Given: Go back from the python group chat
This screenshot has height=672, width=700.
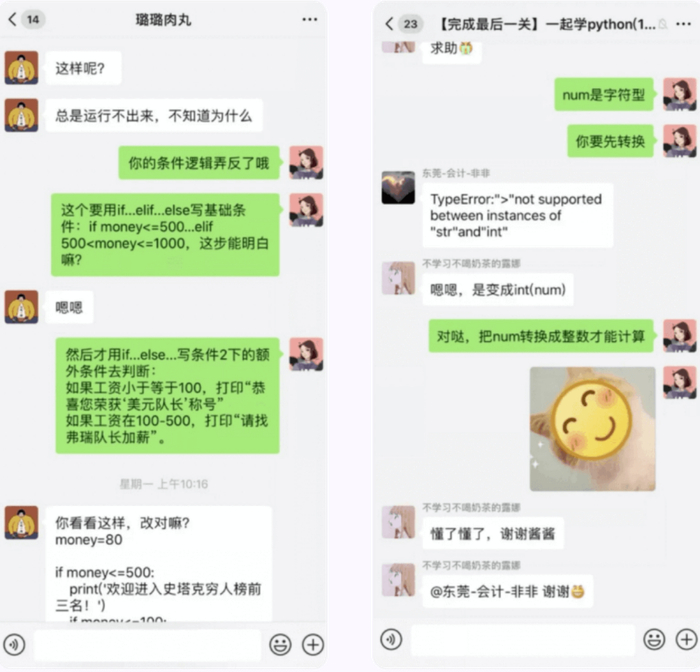Looking at the screenshot, I should tap(389, 24).
